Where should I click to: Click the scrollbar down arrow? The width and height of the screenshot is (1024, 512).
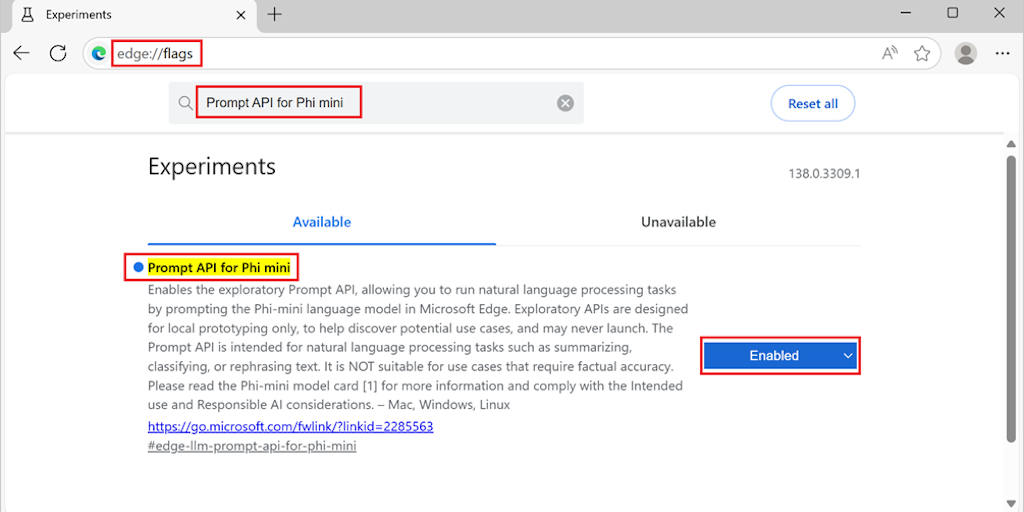click(x=1011, y=502)
